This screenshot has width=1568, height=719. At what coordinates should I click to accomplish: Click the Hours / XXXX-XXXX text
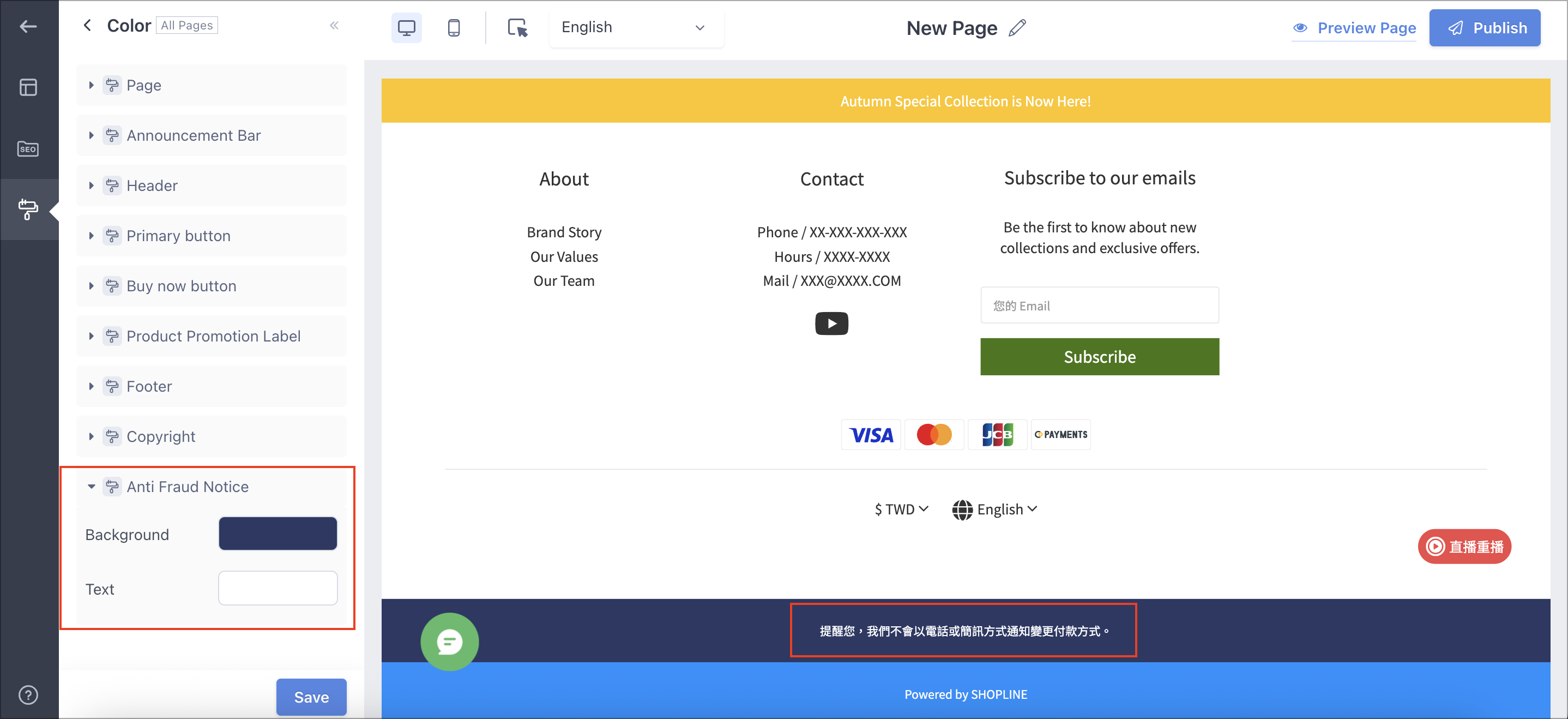[831, 256]
